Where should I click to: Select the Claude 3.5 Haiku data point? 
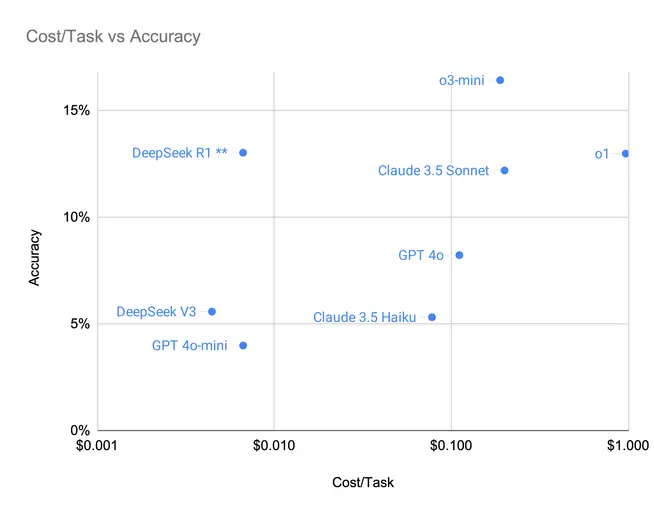[x=432, y=317]
